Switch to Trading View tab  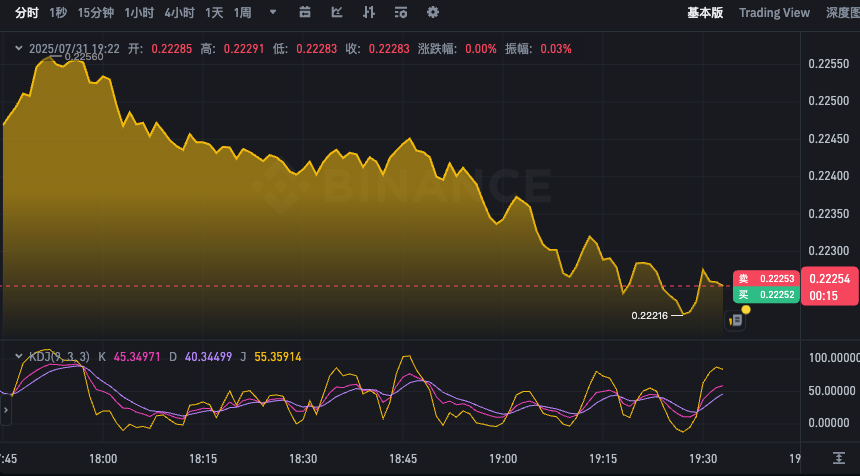tap(774, 13)
